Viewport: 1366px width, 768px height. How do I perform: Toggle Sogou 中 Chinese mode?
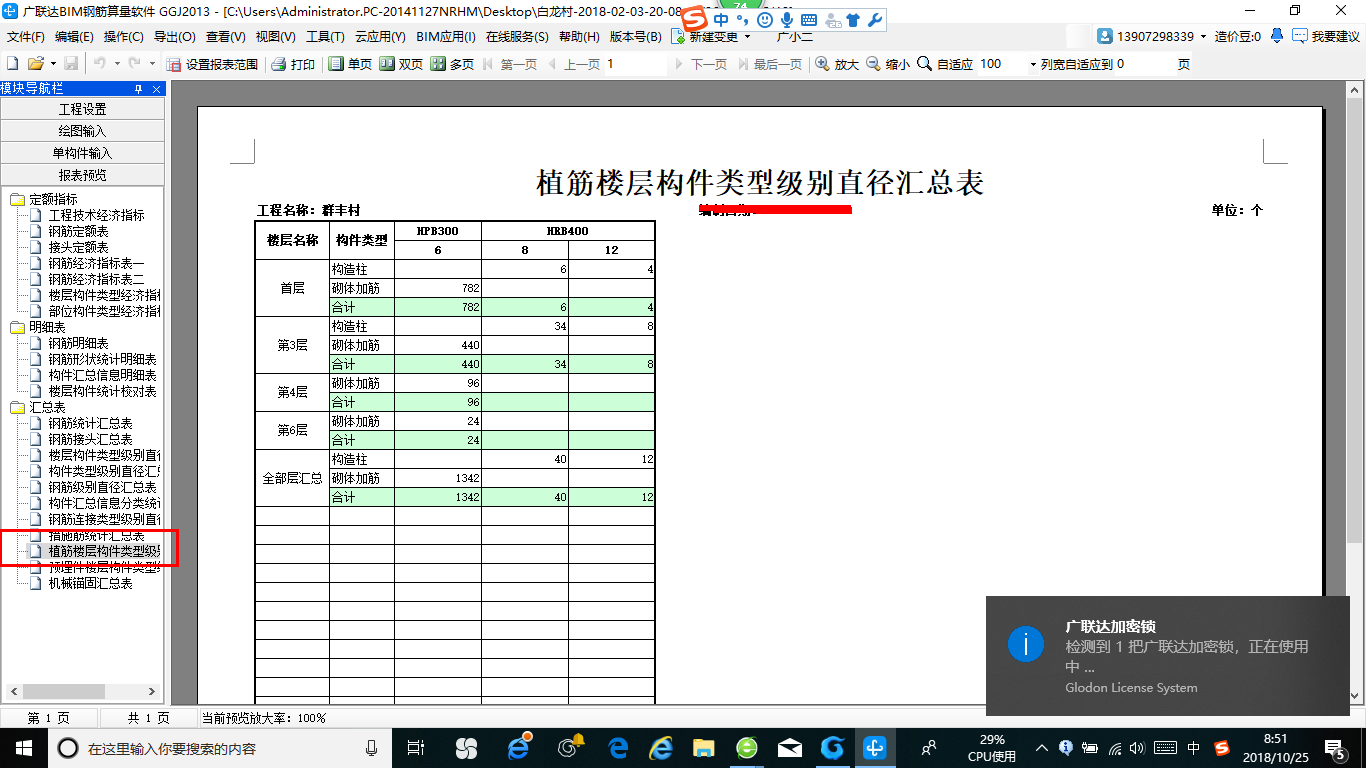coord(721,20)
